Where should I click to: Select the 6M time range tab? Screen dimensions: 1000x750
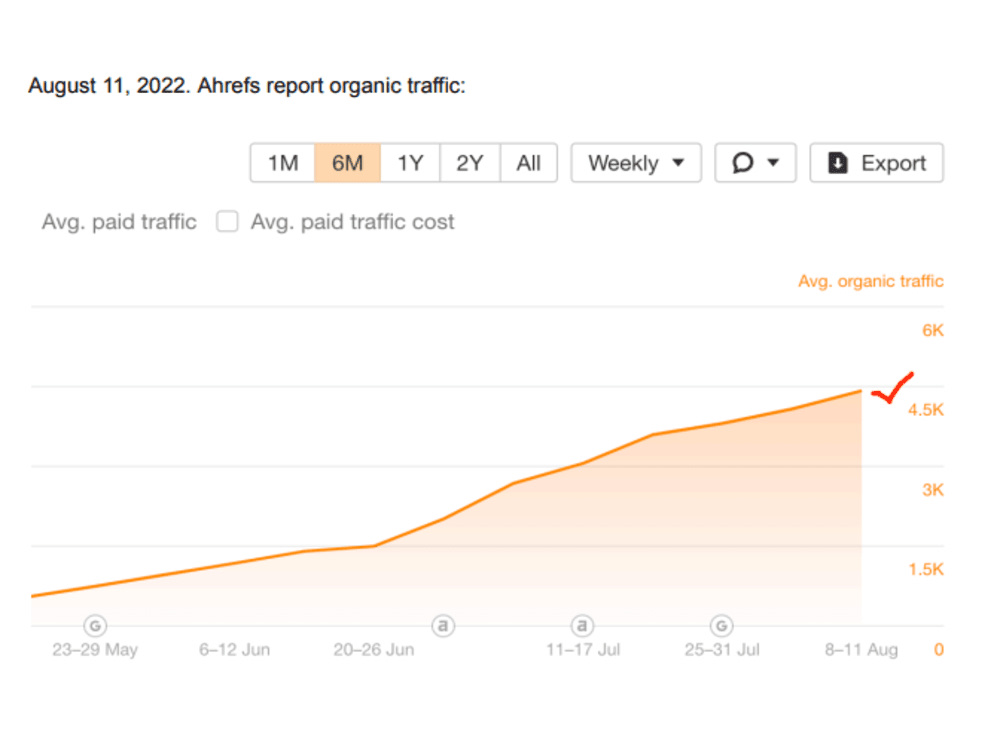click(348, 163)
